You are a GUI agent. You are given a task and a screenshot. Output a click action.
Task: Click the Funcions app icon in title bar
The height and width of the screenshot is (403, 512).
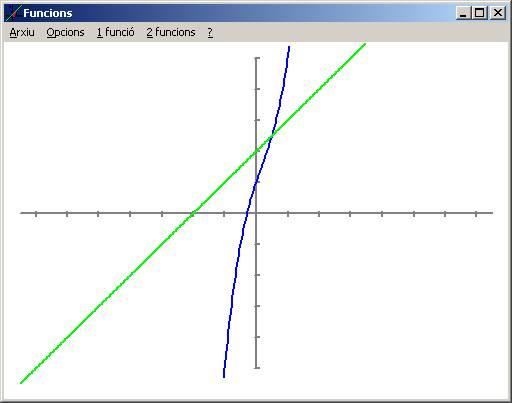(x=14, y=13)
